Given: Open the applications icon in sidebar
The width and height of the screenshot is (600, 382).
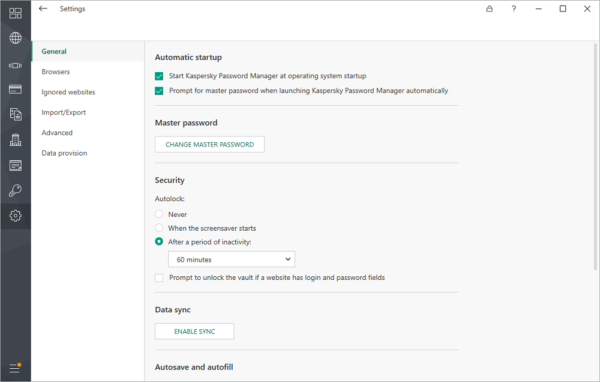Looking at the screenshot, I should [x=15, y=65].
